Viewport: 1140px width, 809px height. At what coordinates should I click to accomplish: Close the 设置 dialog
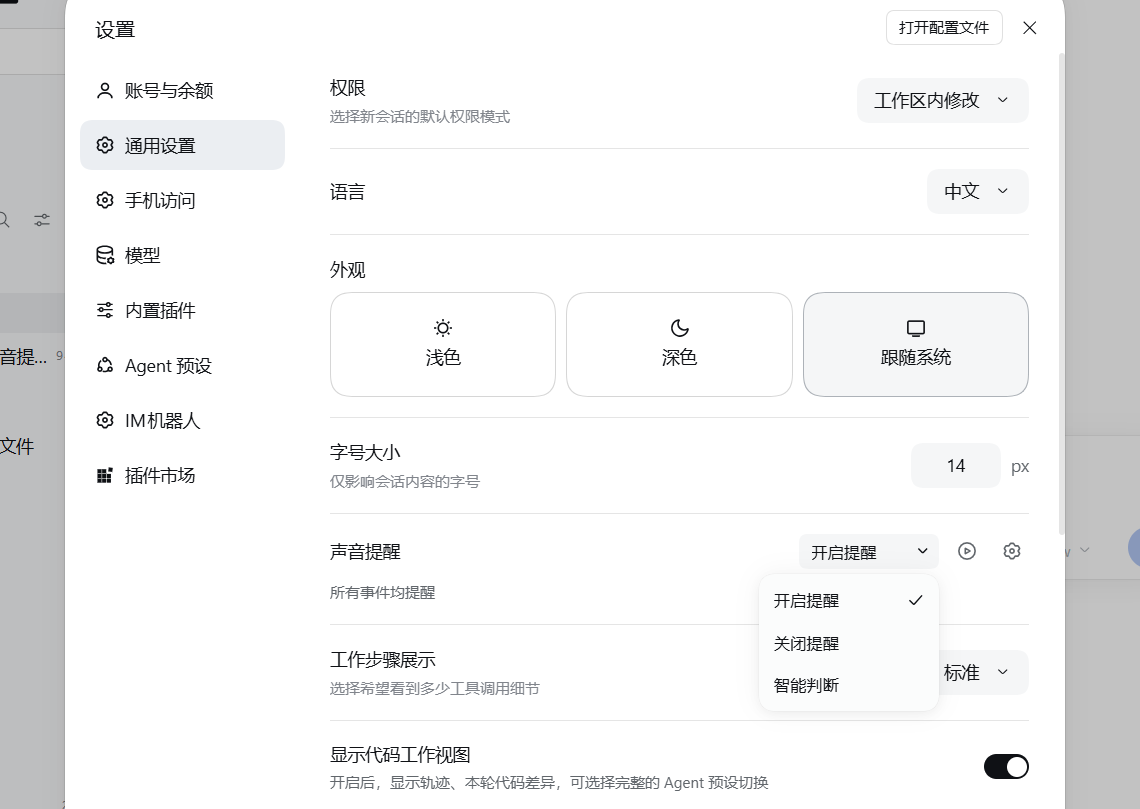click(x=1029, y=28)
